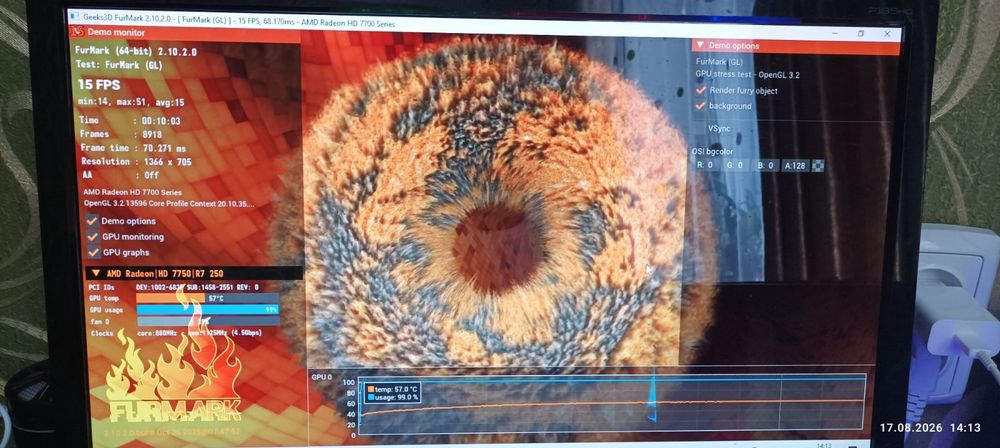Disable Render furry object checkbox

tap(701, 91)
